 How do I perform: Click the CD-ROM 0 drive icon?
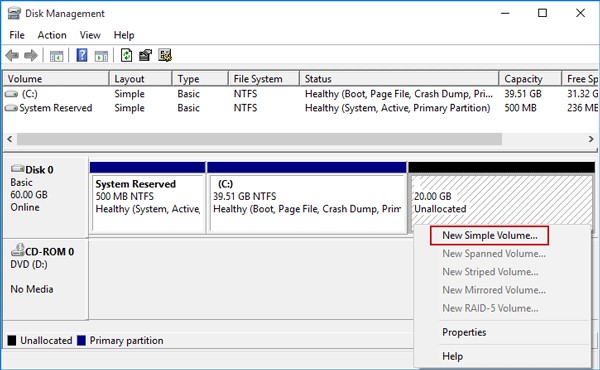click(18, 250)
